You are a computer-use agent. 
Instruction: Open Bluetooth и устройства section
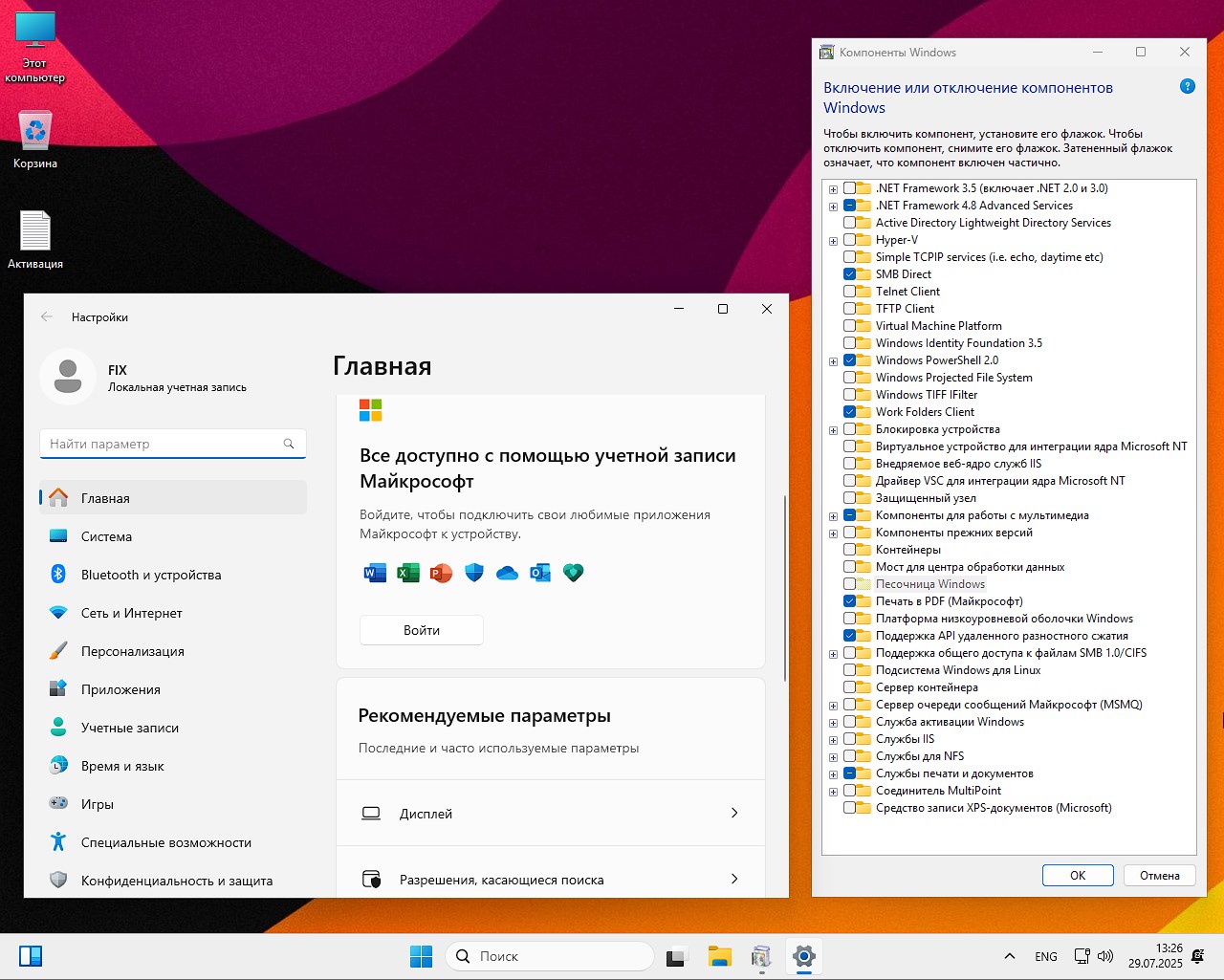coord(173,575)
